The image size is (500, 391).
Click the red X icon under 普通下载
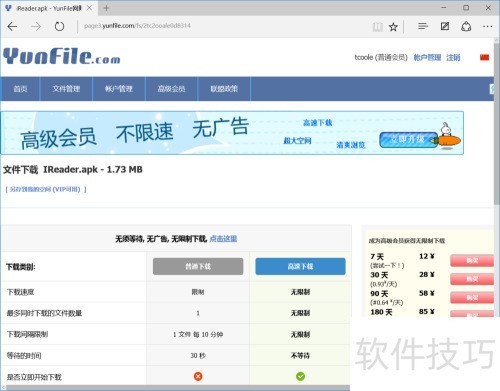pyautogui.click(x=198, y=376)
